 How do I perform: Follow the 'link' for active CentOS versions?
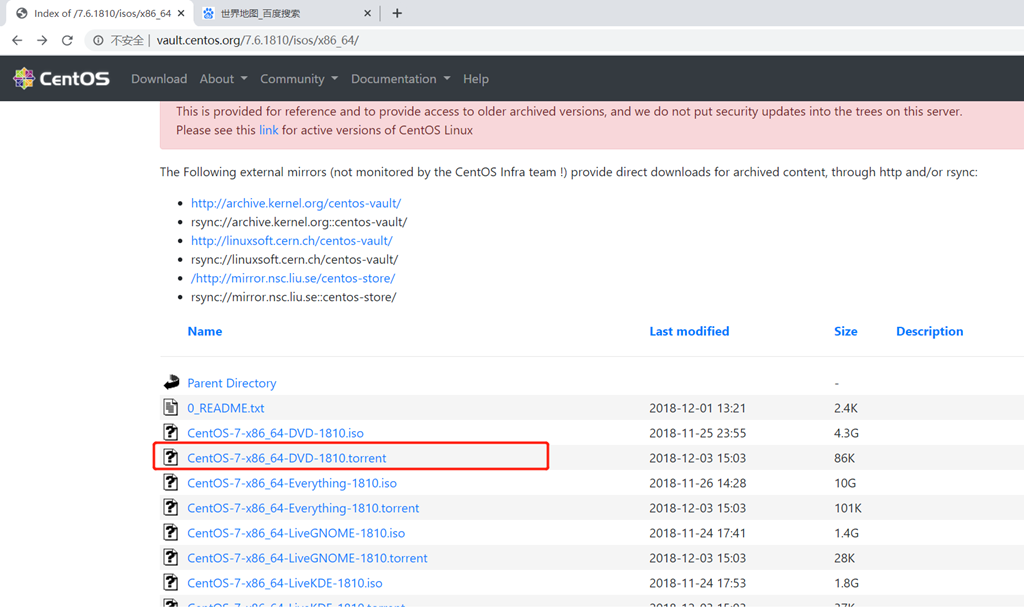(268, 130)
